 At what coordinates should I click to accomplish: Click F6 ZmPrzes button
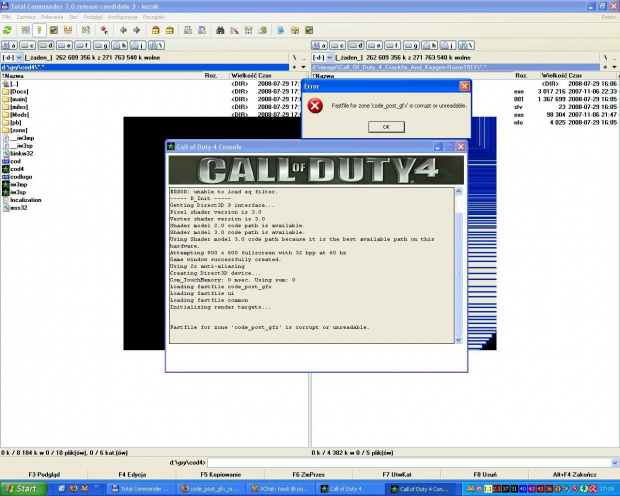[x=308, y=475]
